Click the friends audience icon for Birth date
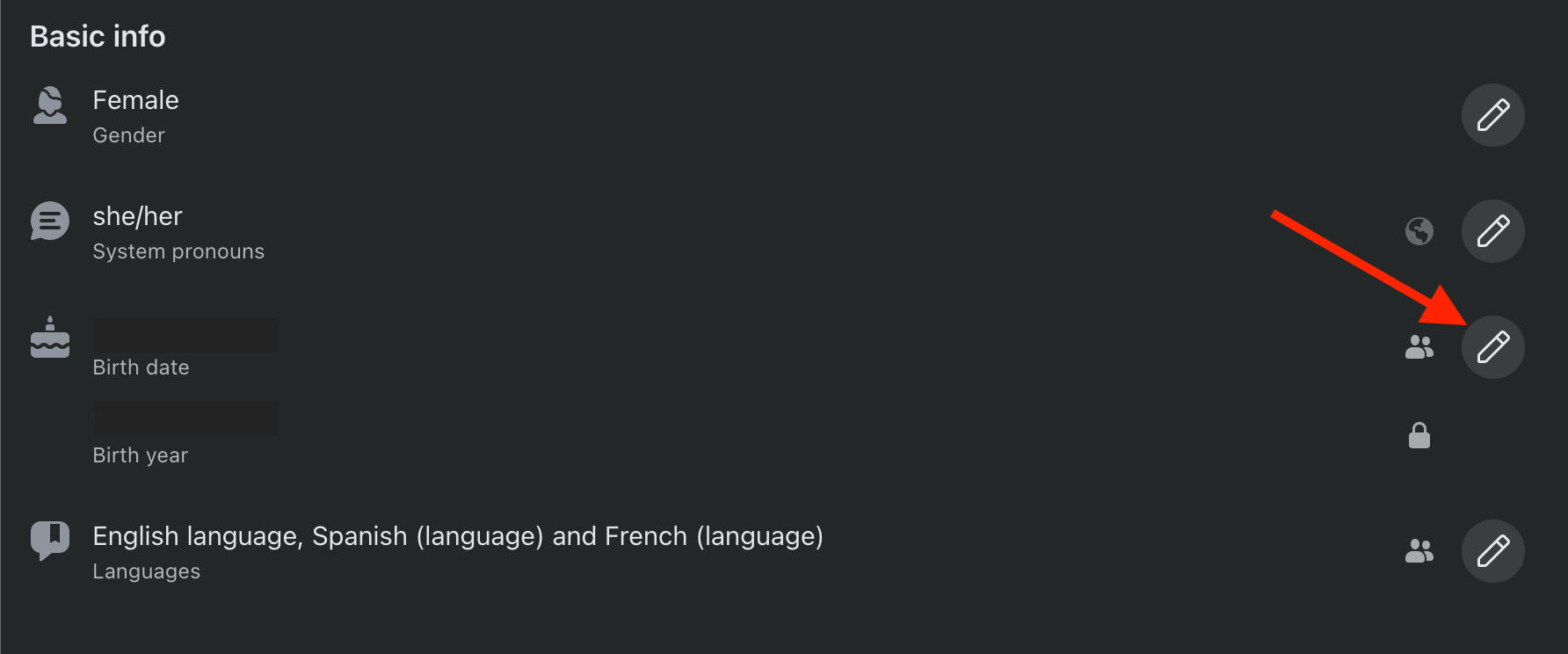The width and height of the screenshot is (1568, 654). (x=1419, y=347)
